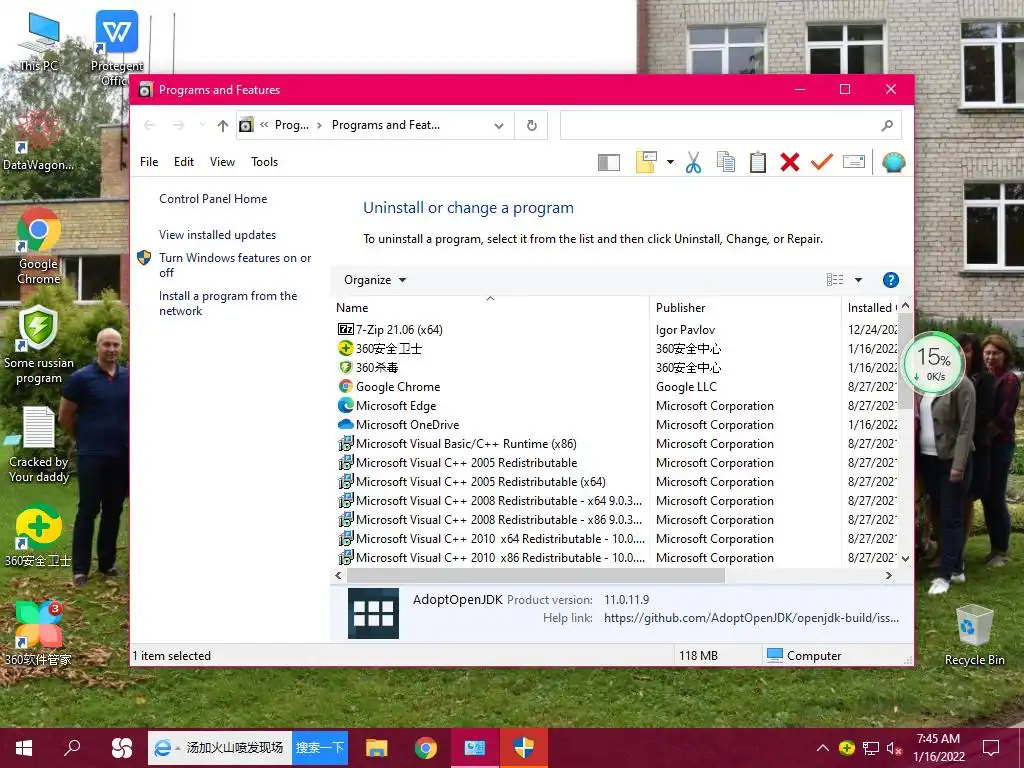Open Recycle Bin on desktop
This screenshot has height=768, width=1024.
pos(974,635)
